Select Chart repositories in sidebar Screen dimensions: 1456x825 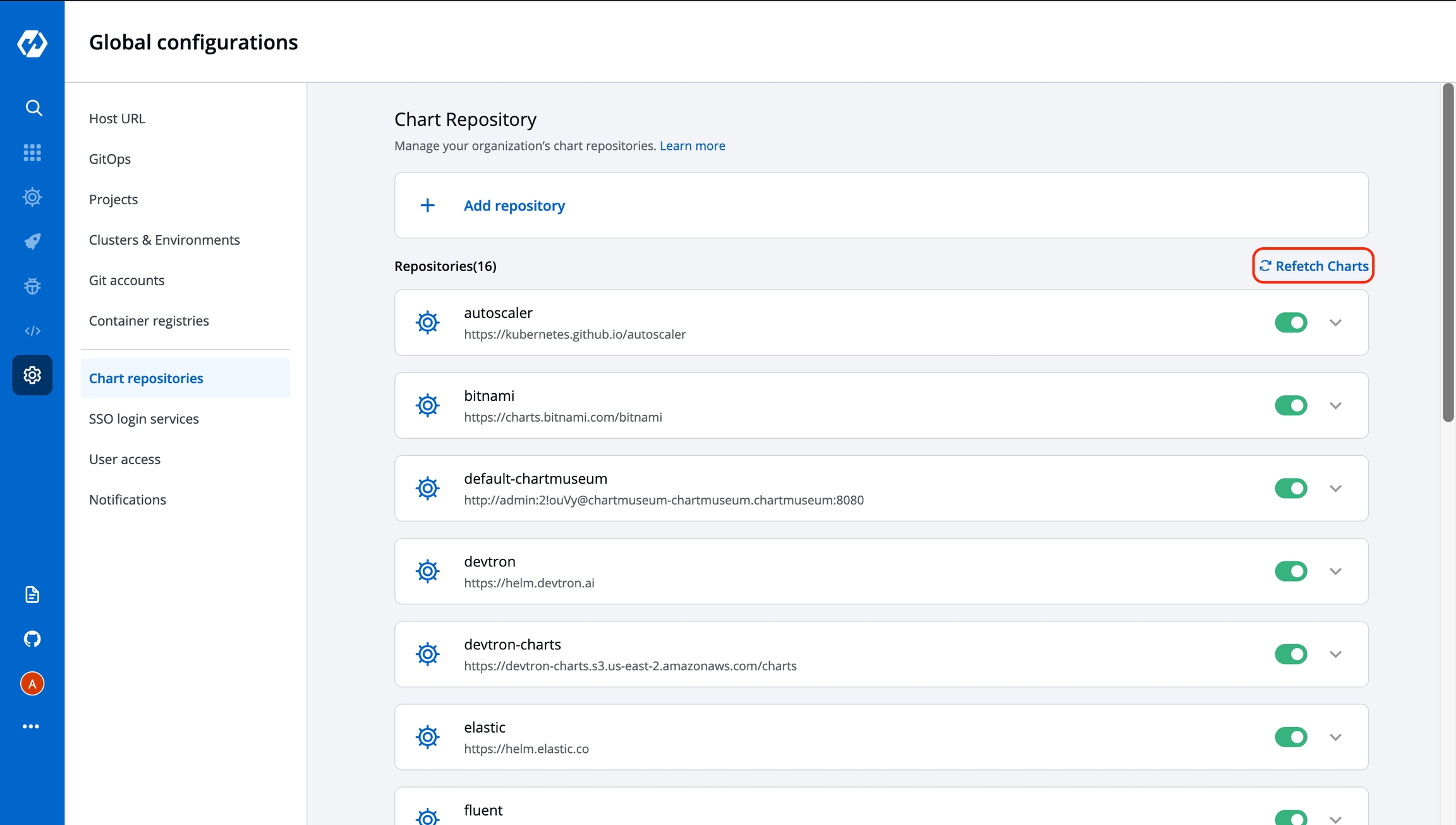(x=185, y=378)
